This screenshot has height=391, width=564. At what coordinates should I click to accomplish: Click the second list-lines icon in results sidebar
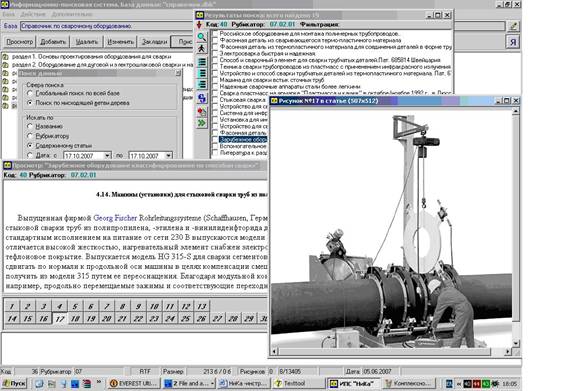(202, 73)
